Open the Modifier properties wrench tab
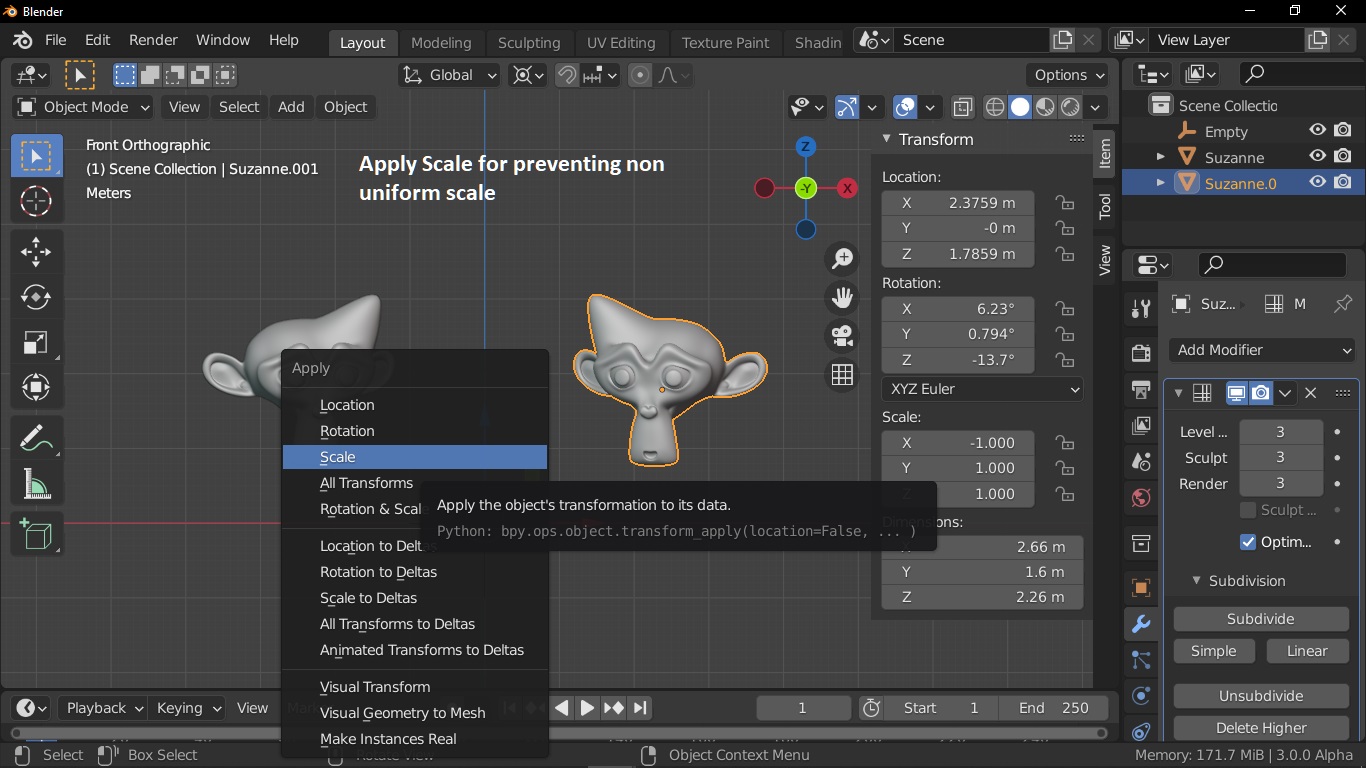Image resolution: width=1366 pixels, height=768 pixels. (x=1141, y=624)
